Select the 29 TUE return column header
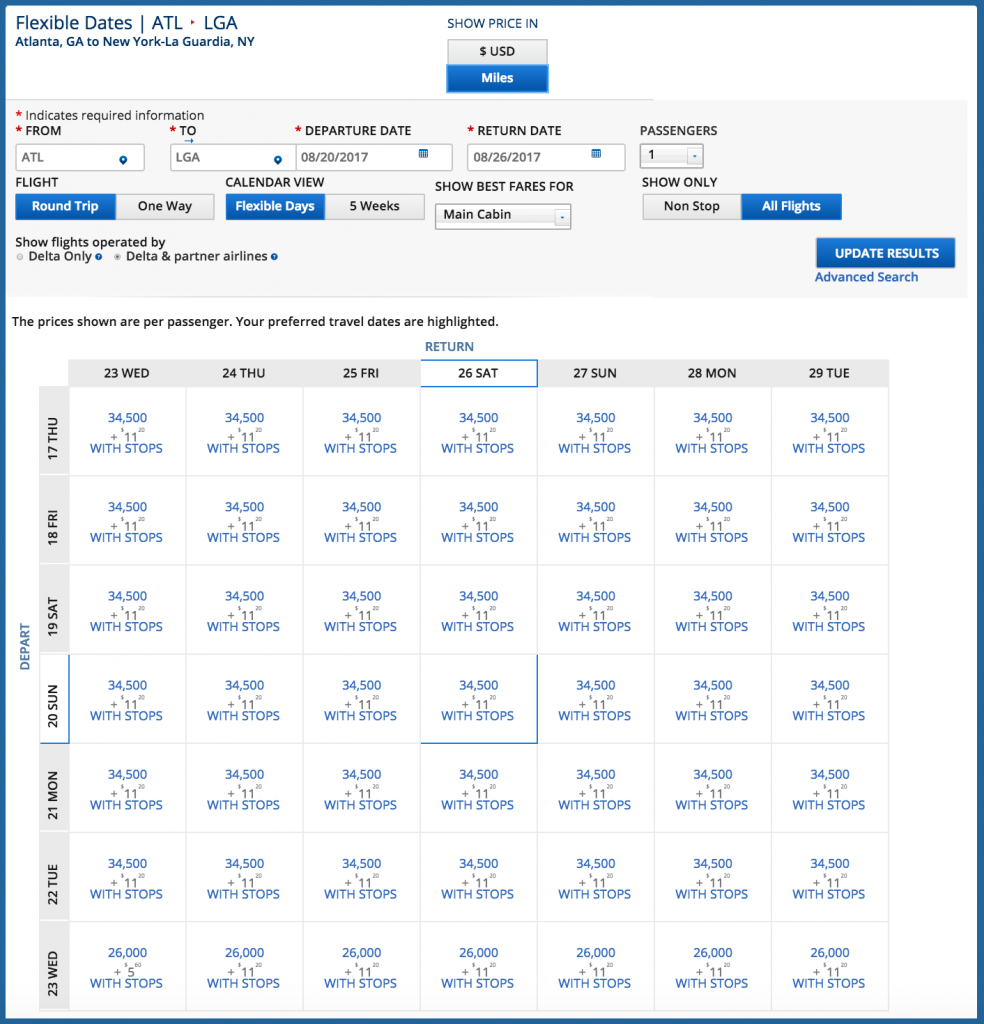The width and height of the screenshot is (984, 1024). point(829,374)
